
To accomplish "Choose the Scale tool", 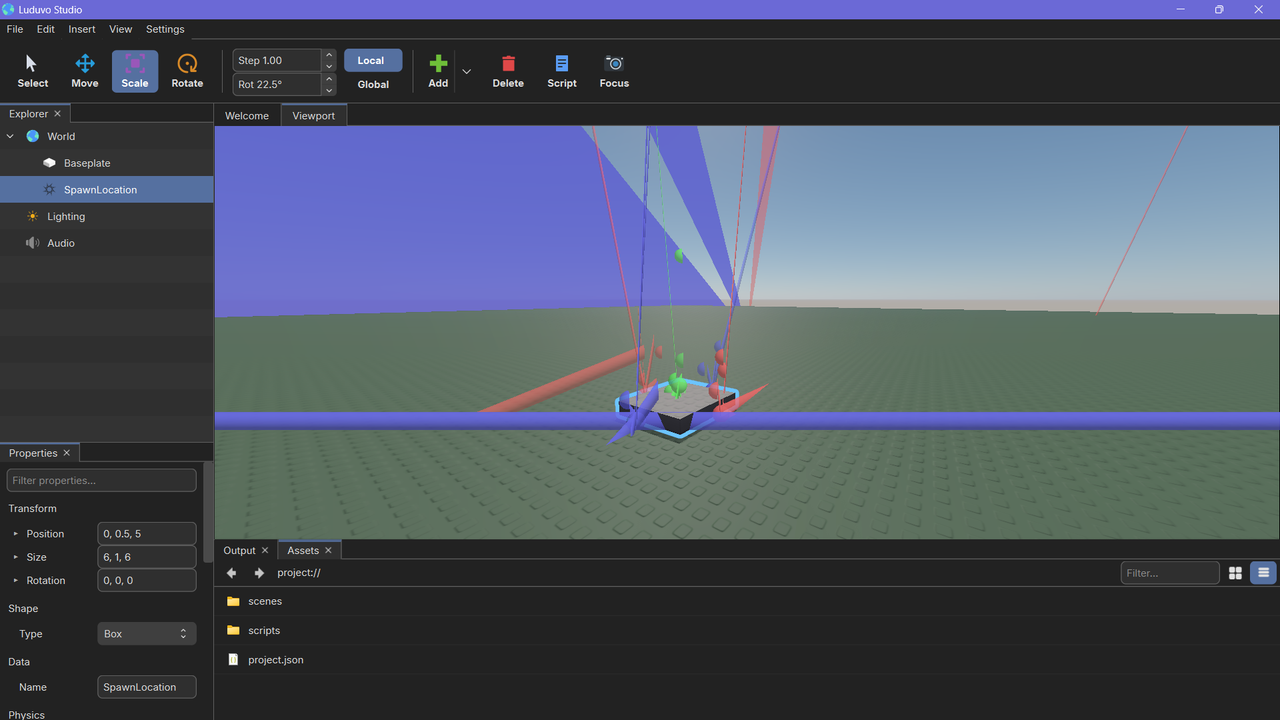I will pos(135,72).
